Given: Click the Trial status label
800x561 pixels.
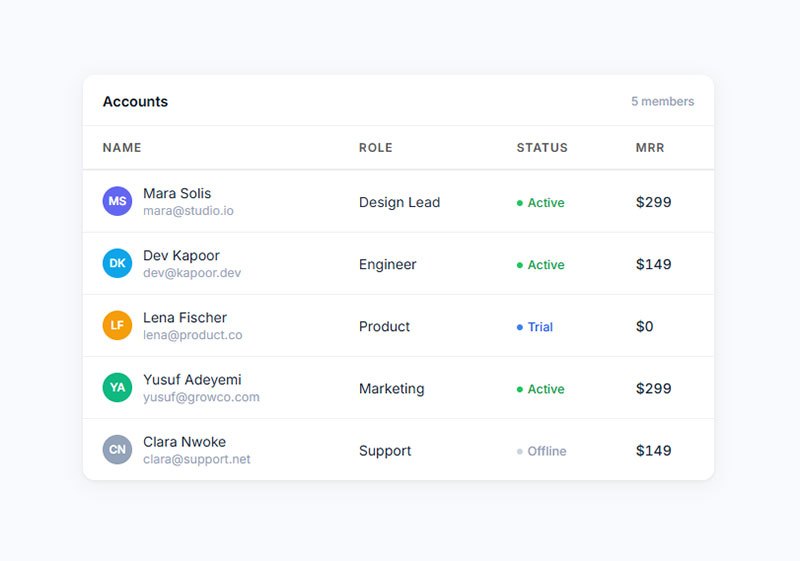Looking at the screenshot, I should tap(535, 327).
